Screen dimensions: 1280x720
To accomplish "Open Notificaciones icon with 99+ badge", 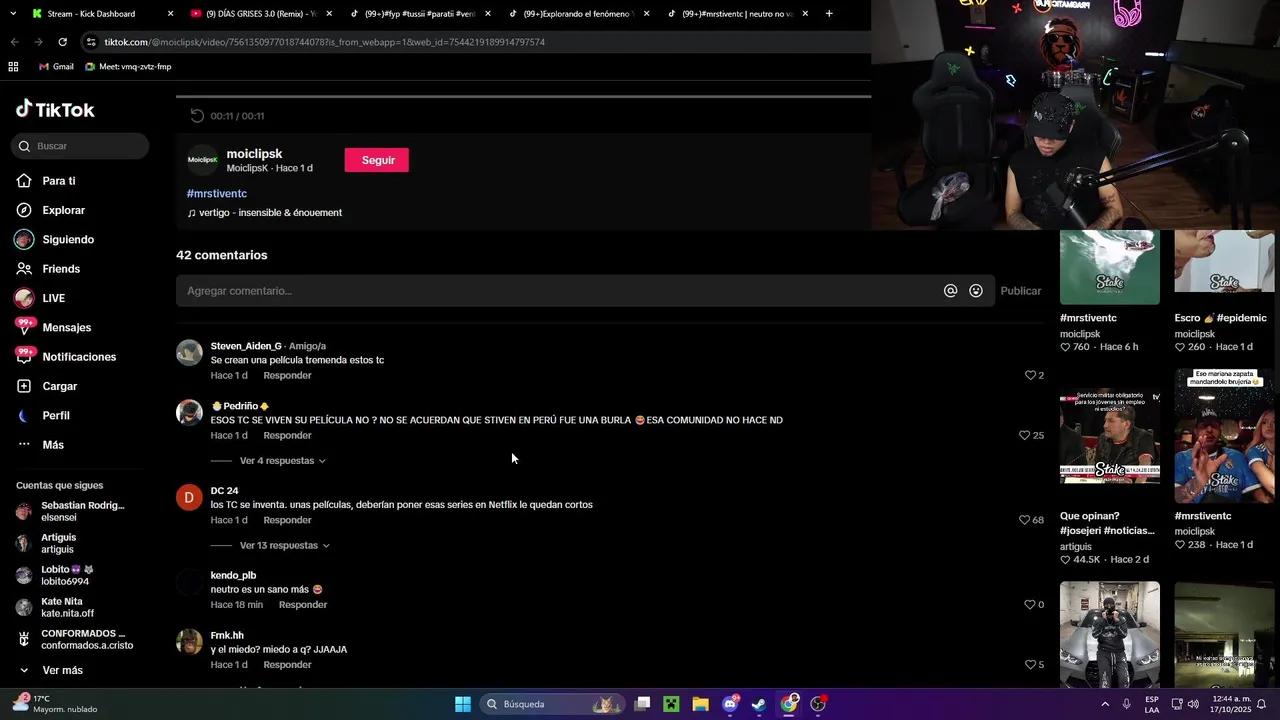I will pos(24,356).
